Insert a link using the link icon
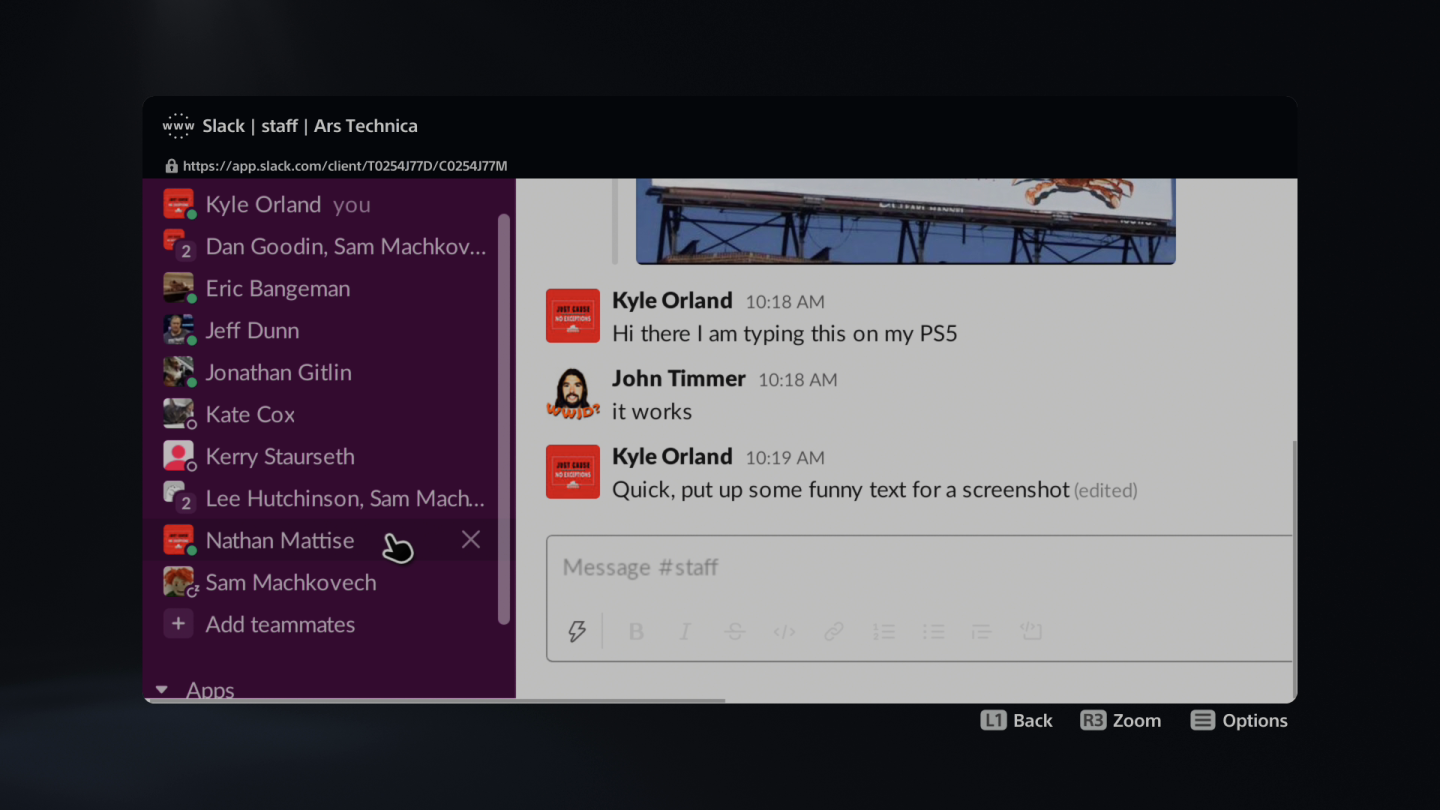Image resolution: width=1440 pixels, height=810 pixels. (833, 631)
